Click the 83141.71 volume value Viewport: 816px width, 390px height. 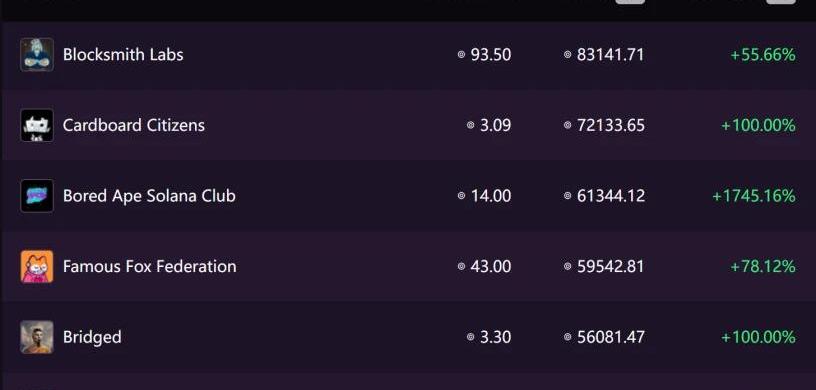point(610,55)
